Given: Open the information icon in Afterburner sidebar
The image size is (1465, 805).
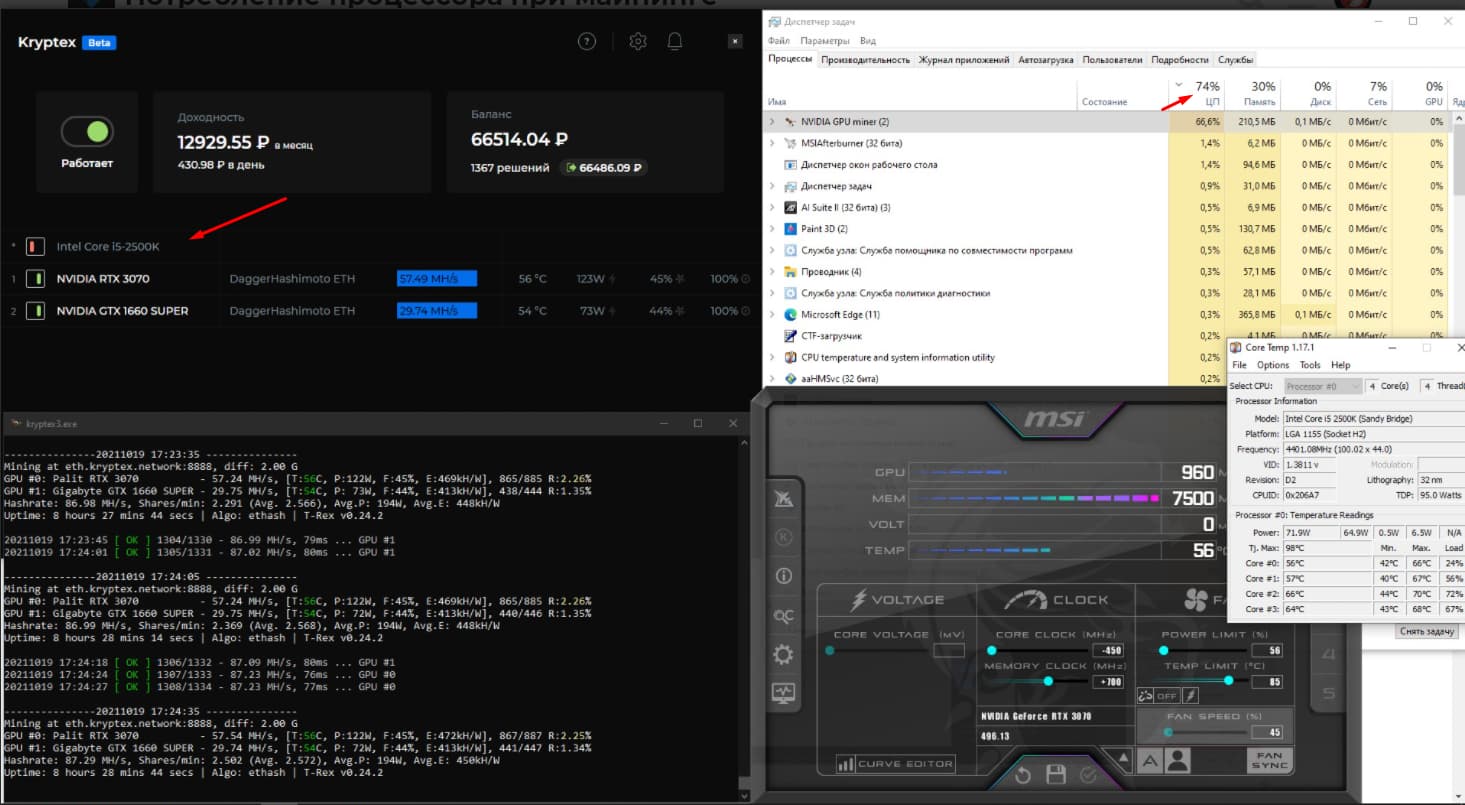Looking at the screenshot, I should 783,576.
